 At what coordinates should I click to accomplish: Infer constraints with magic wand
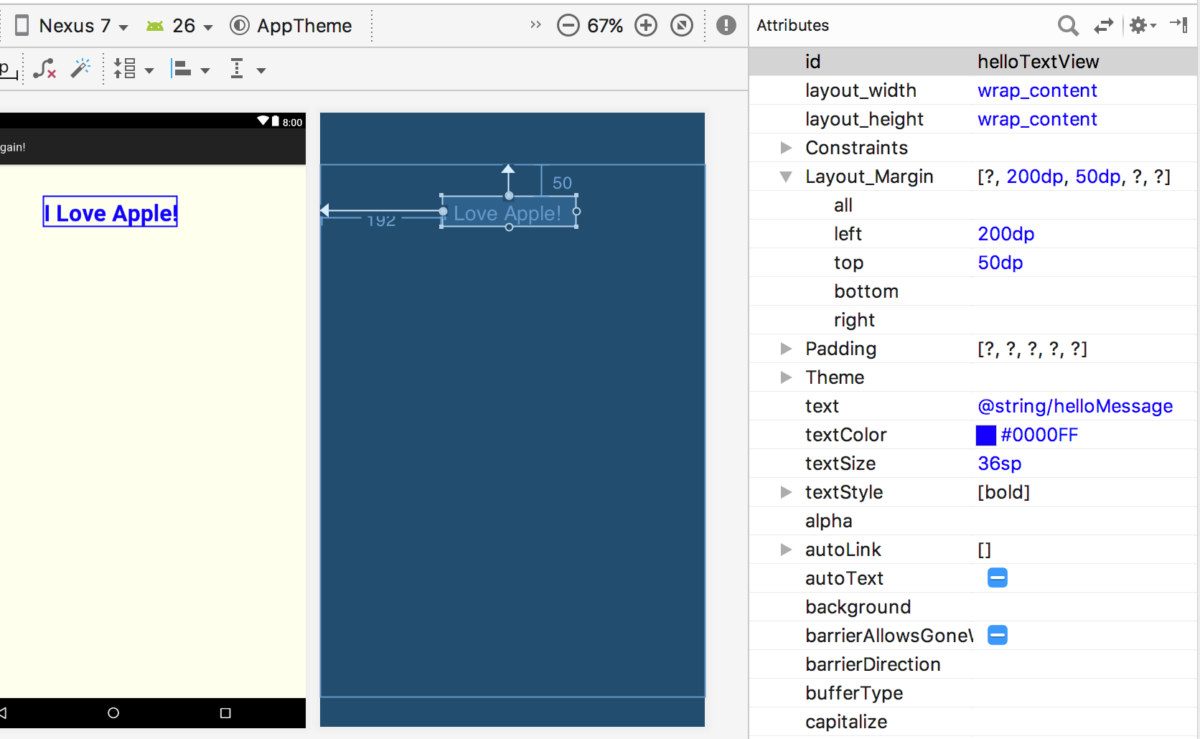coord(81,68)
